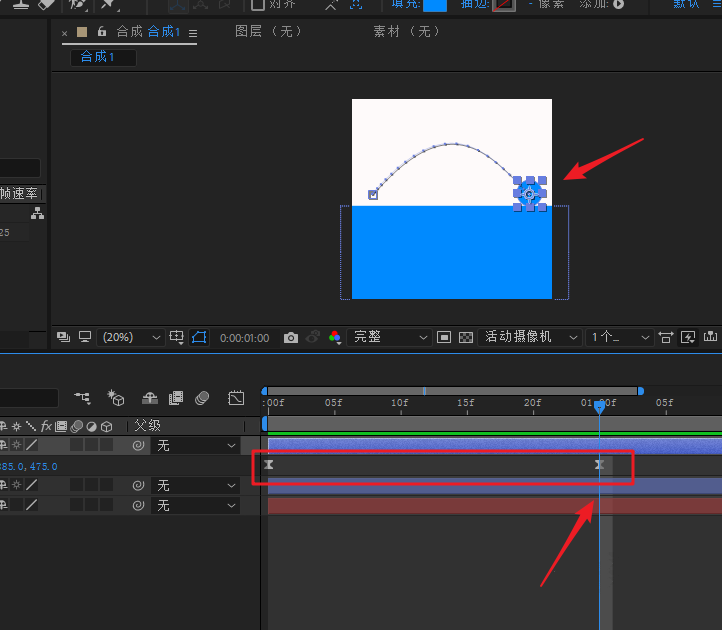Toggle the mask and shape path visibility

click(199, 338)
